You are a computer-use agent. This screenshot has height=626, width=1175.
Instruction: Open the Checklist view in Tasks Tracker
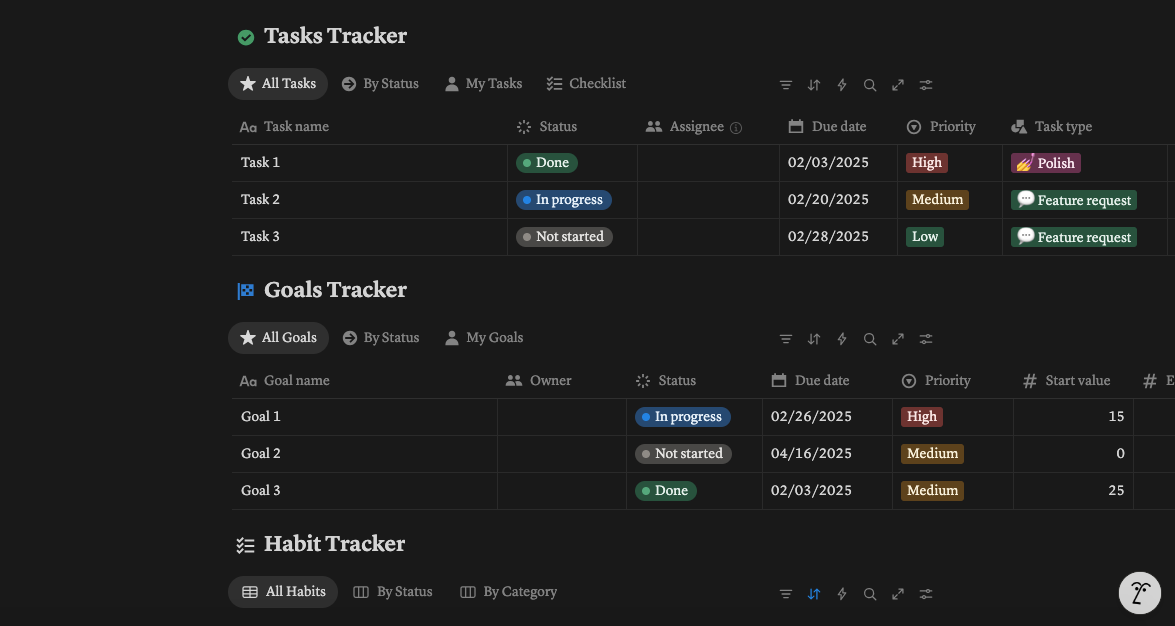(x=586, y=83)
